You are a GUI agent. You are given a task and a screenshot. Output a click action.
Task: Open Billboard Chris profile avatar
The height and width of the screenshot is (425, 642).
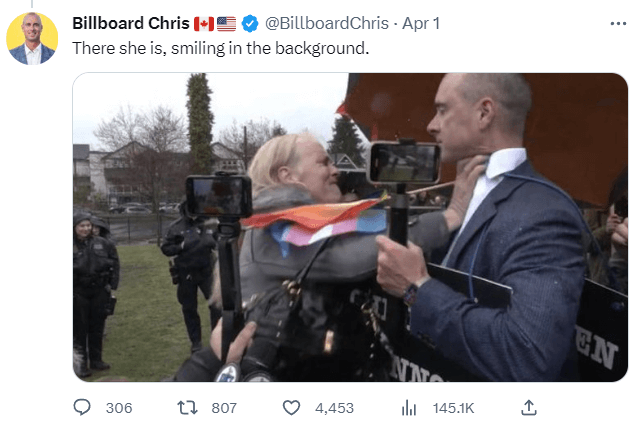click(32, 38)
